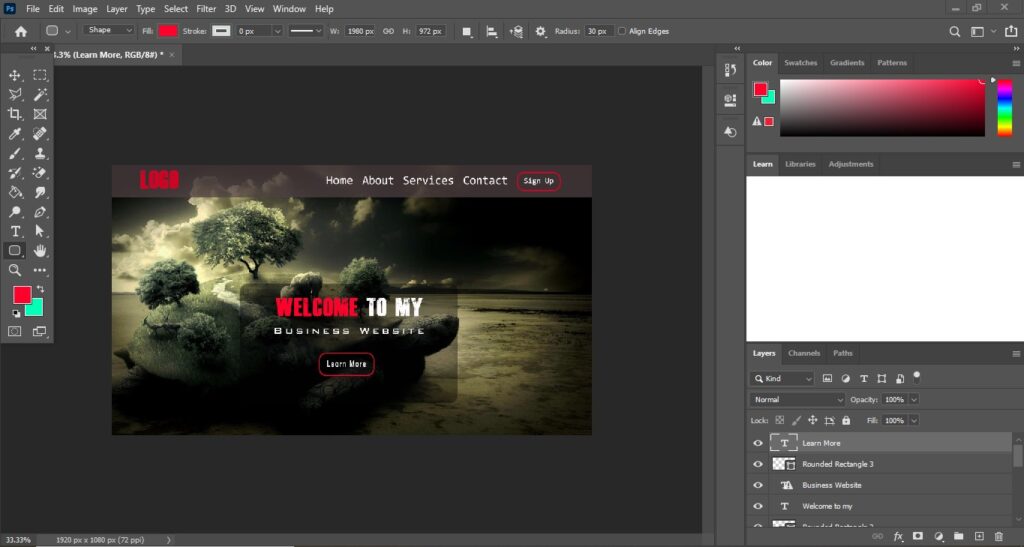The width and height of the screenshot is (1024, 547).
Task: Toggle lock transparent pixels
Action: point(780,420)
